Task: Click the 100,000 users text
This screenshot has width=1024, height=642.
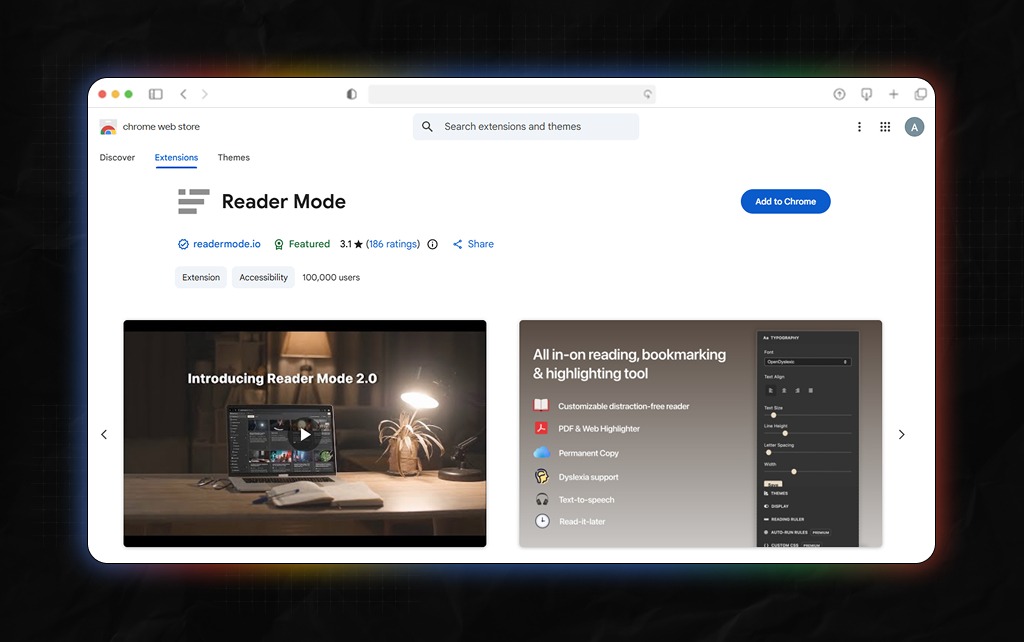Action: [330, 277]
